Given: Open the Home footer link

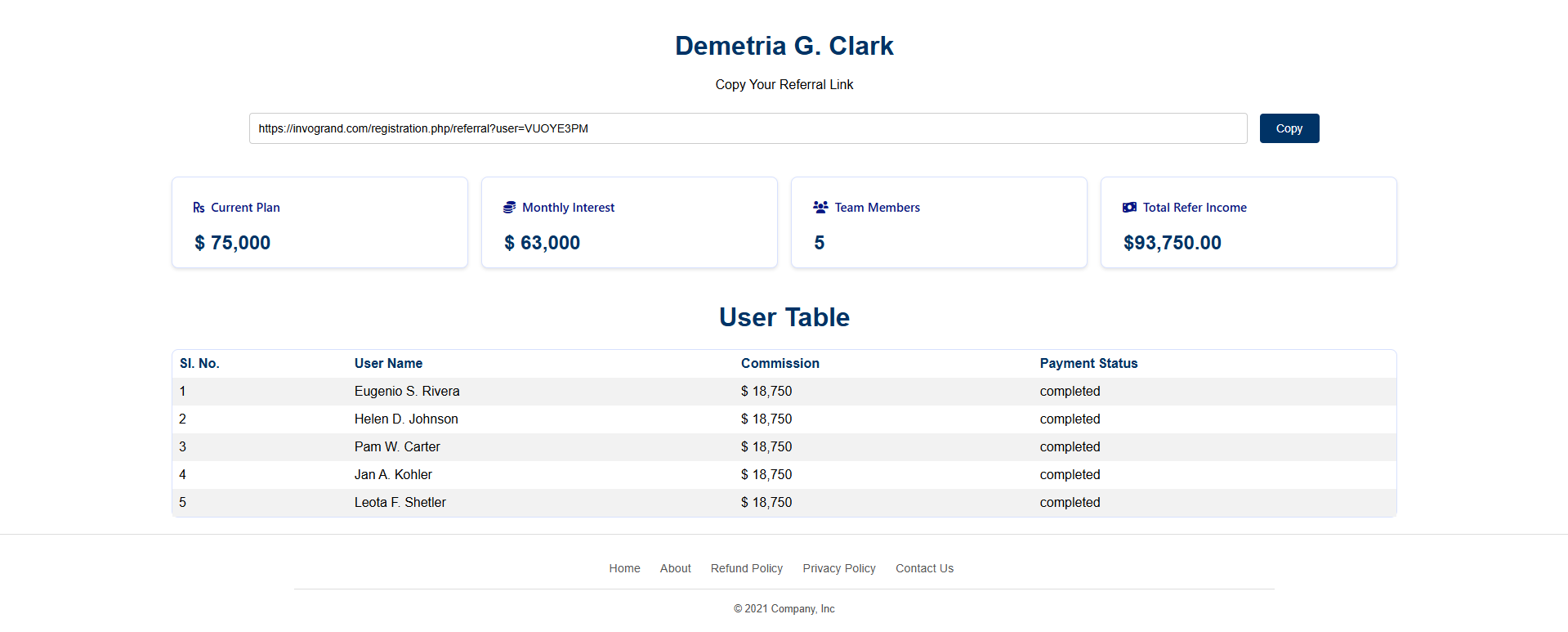Looking at the screenshot, I should tap(624, 568).
